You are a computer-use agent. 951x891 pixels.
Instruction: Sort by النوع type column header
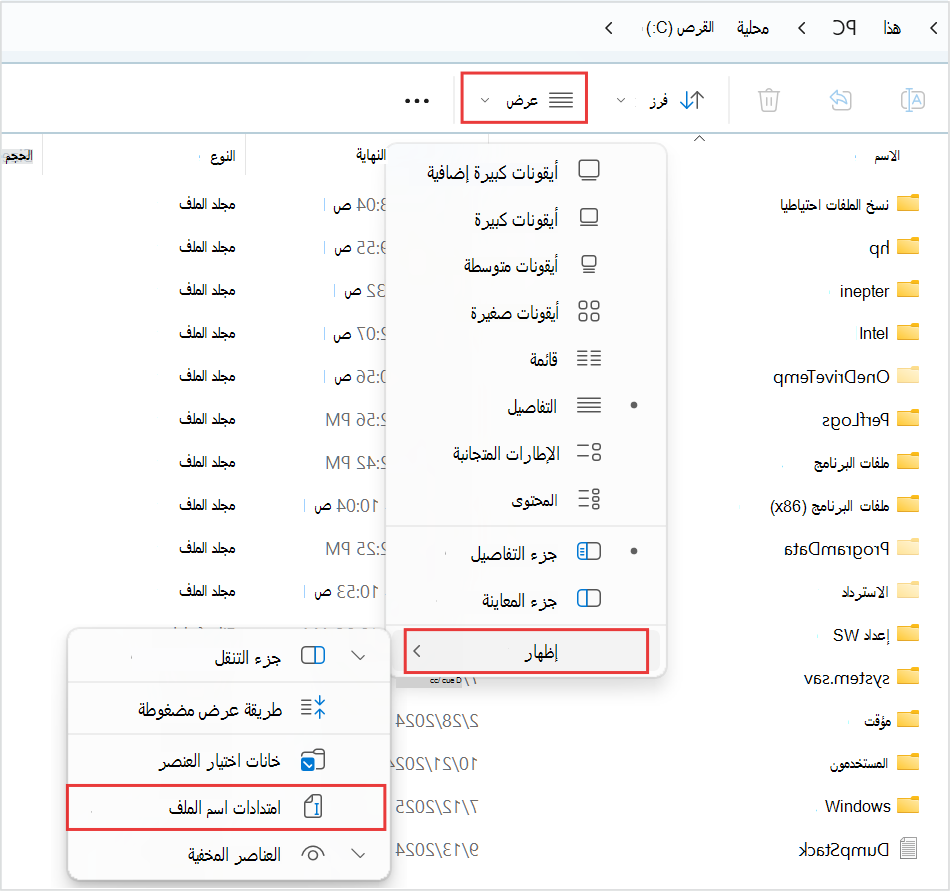point(223,157)
